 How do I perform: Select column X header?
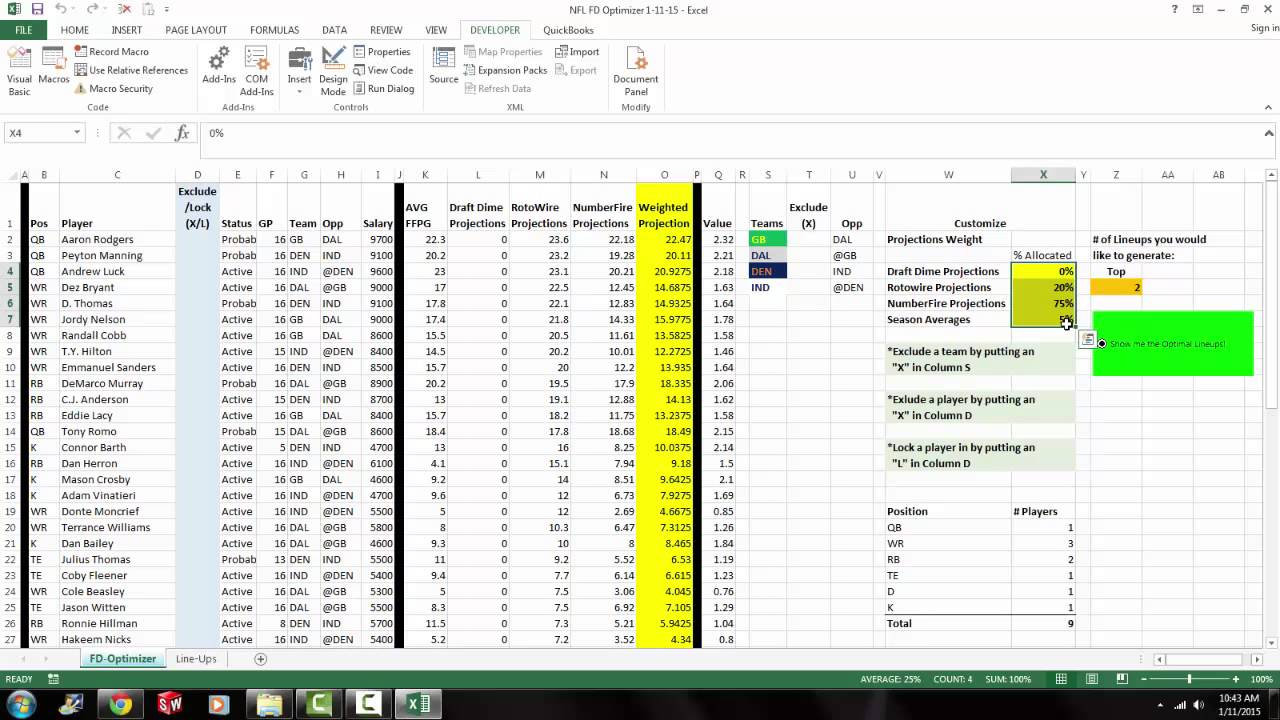(1043, 175)
